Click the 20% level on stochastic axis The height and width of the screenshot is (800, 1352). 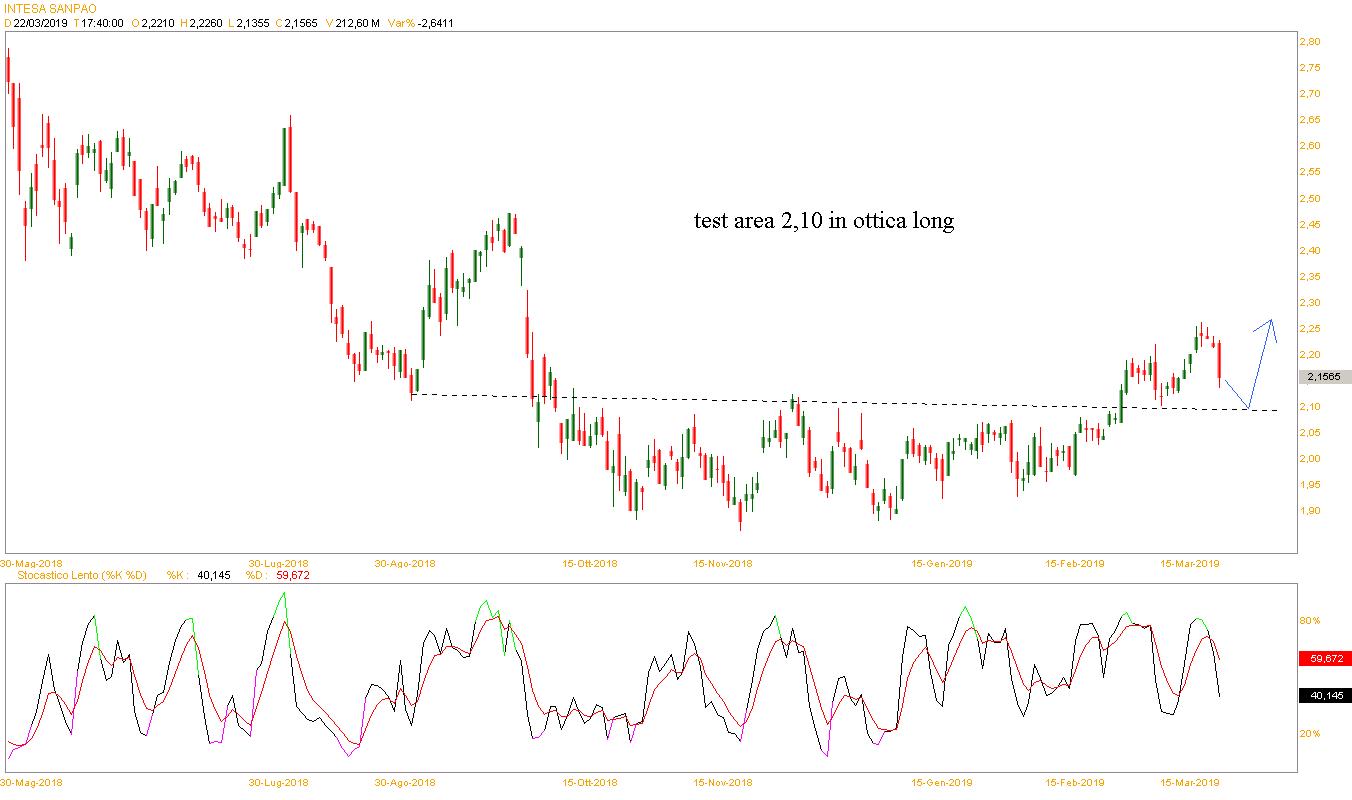pyautogui.click(x=1310, y=733)
